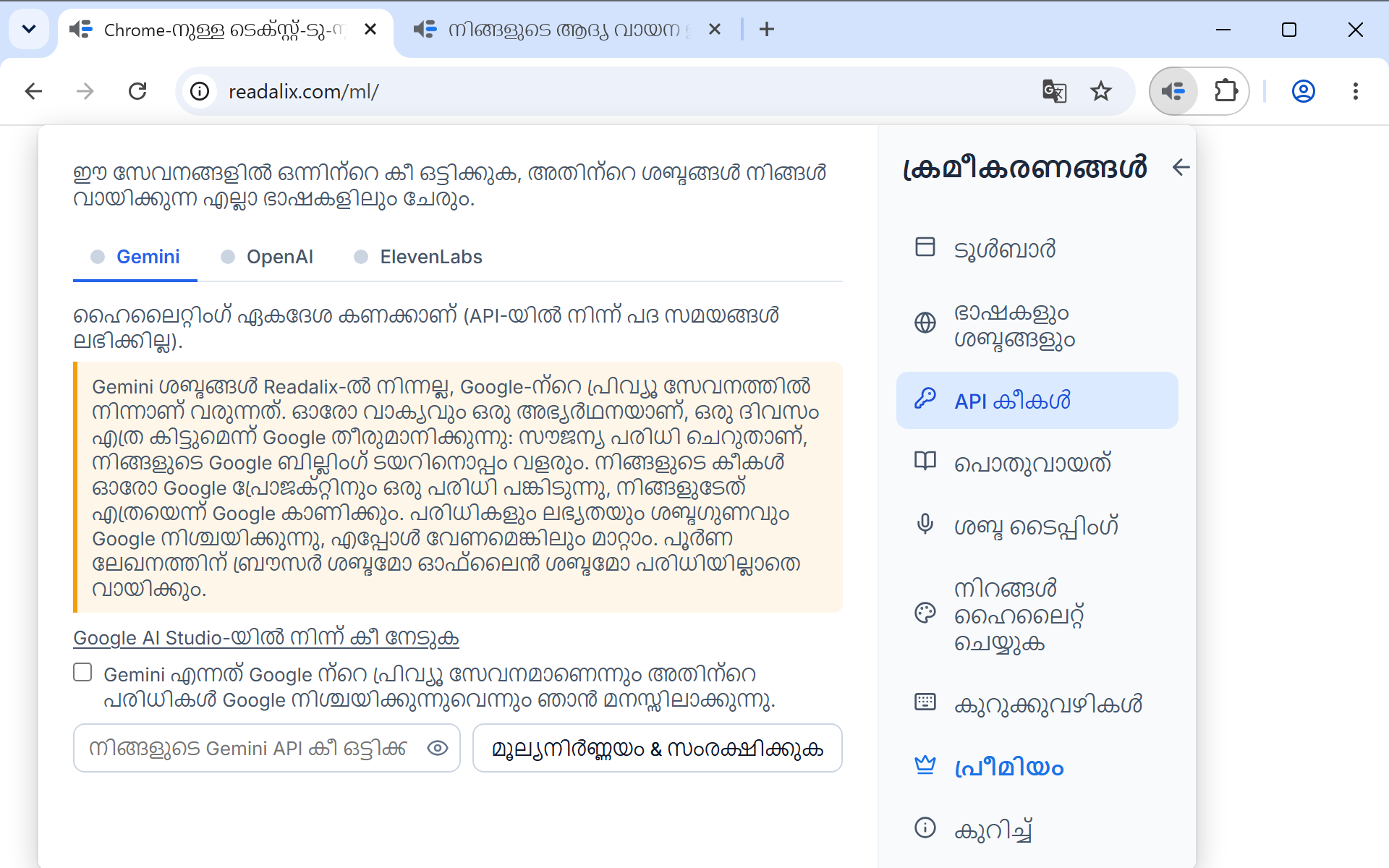1389x868 pixels.
Task: Open the Chrome extensions puzzle icon
Action: tap(1226, 91)
